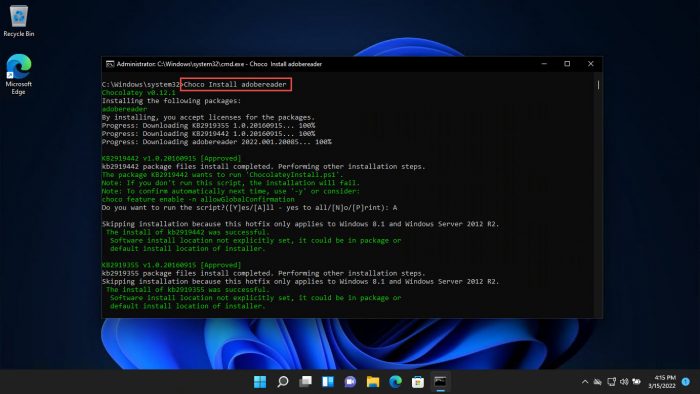Image resolution: width=700 pixels, height=394 pixels.
Task: Minimize the Command Prompt window
Action: (544, 64)
